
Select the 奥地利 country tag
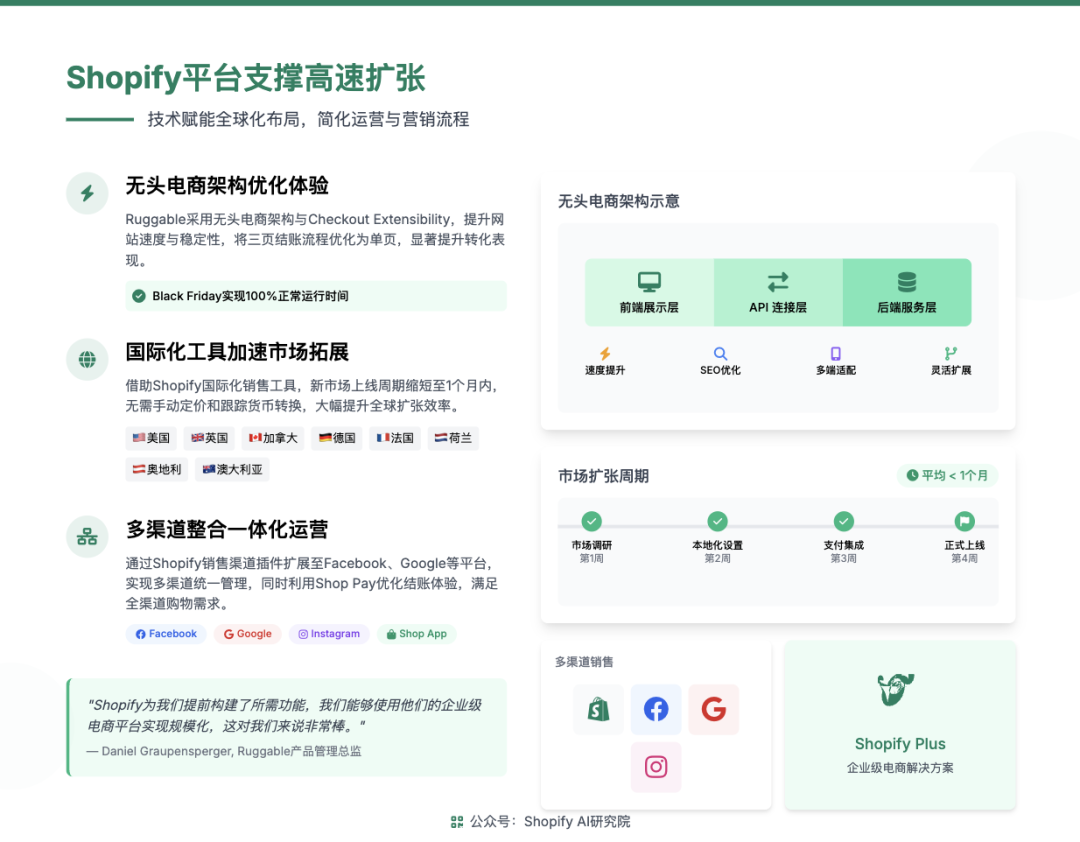click(x=156, y=470)
